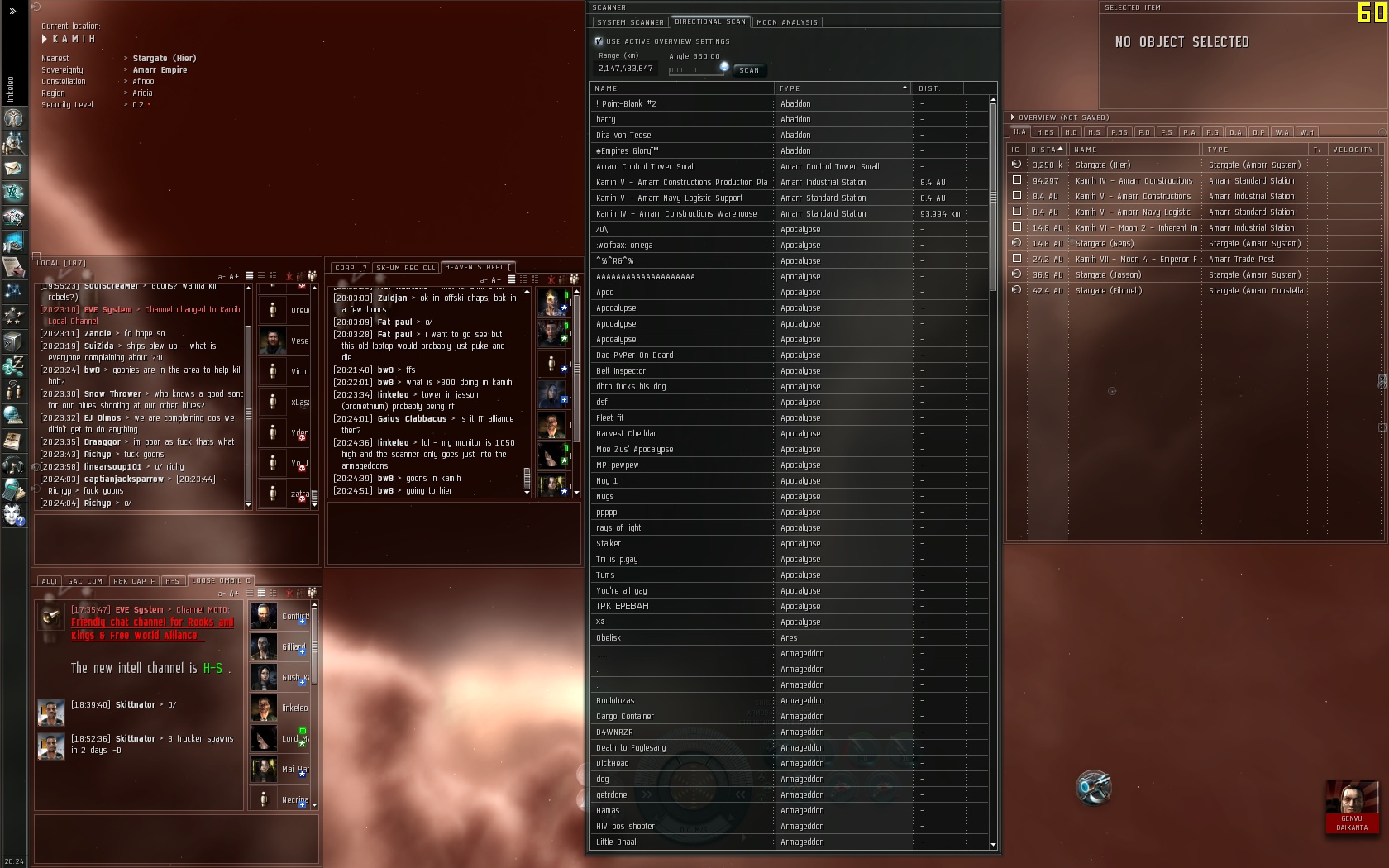Screen dimensions: 1389x868
Task: Open the star Map icon
Action: (x=13, y=292)
